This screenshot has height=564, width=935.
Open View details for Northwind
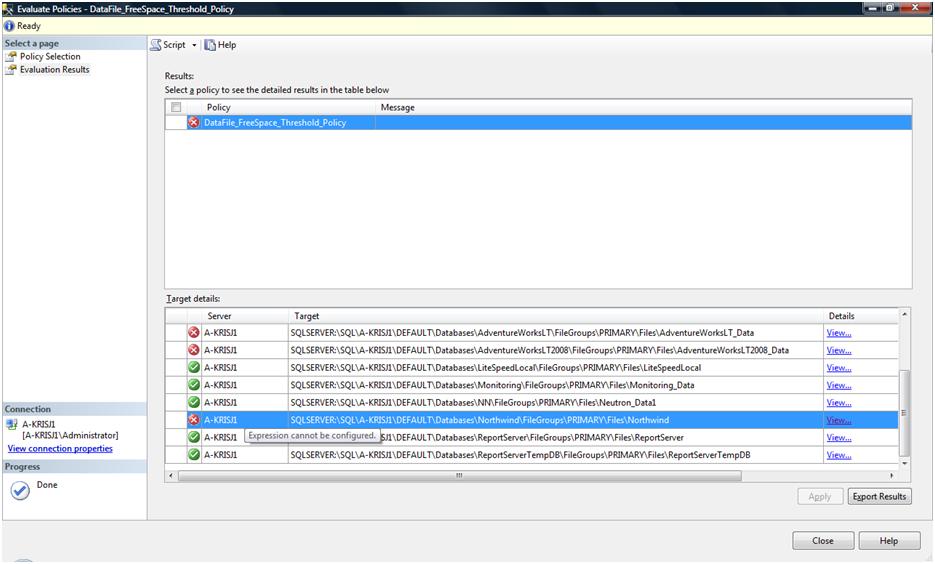click(x=839, y=420)
